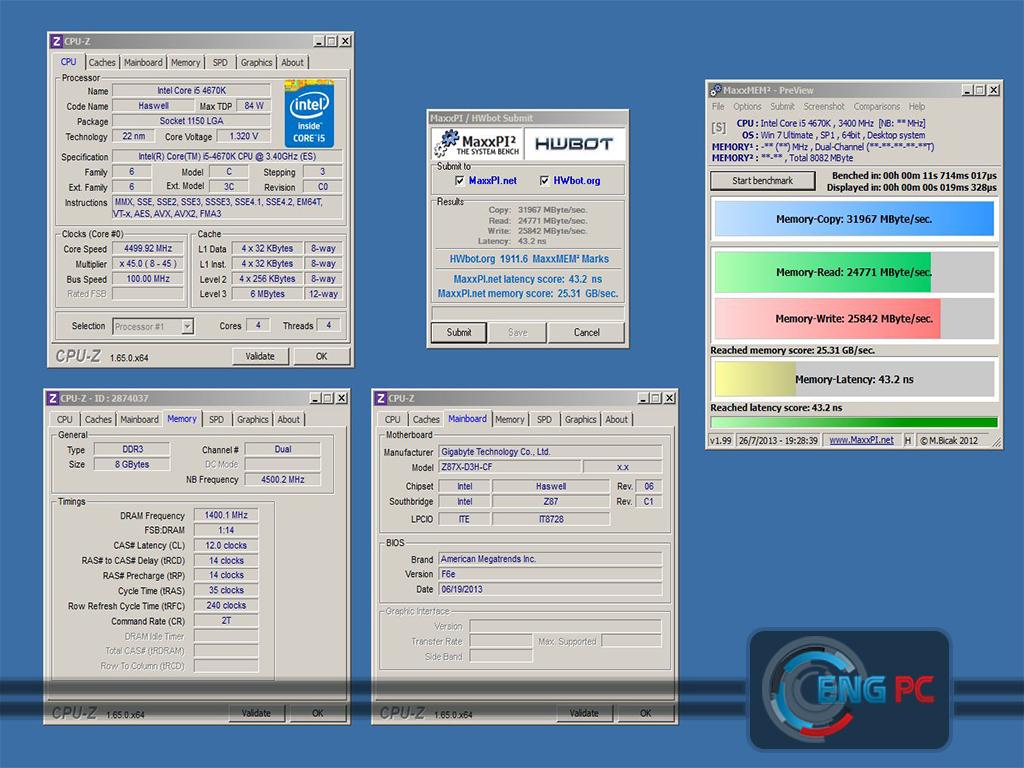1024x768 pixels.
Task: Open Memory tab in top CPU-Z window
Action: point(185,63)
